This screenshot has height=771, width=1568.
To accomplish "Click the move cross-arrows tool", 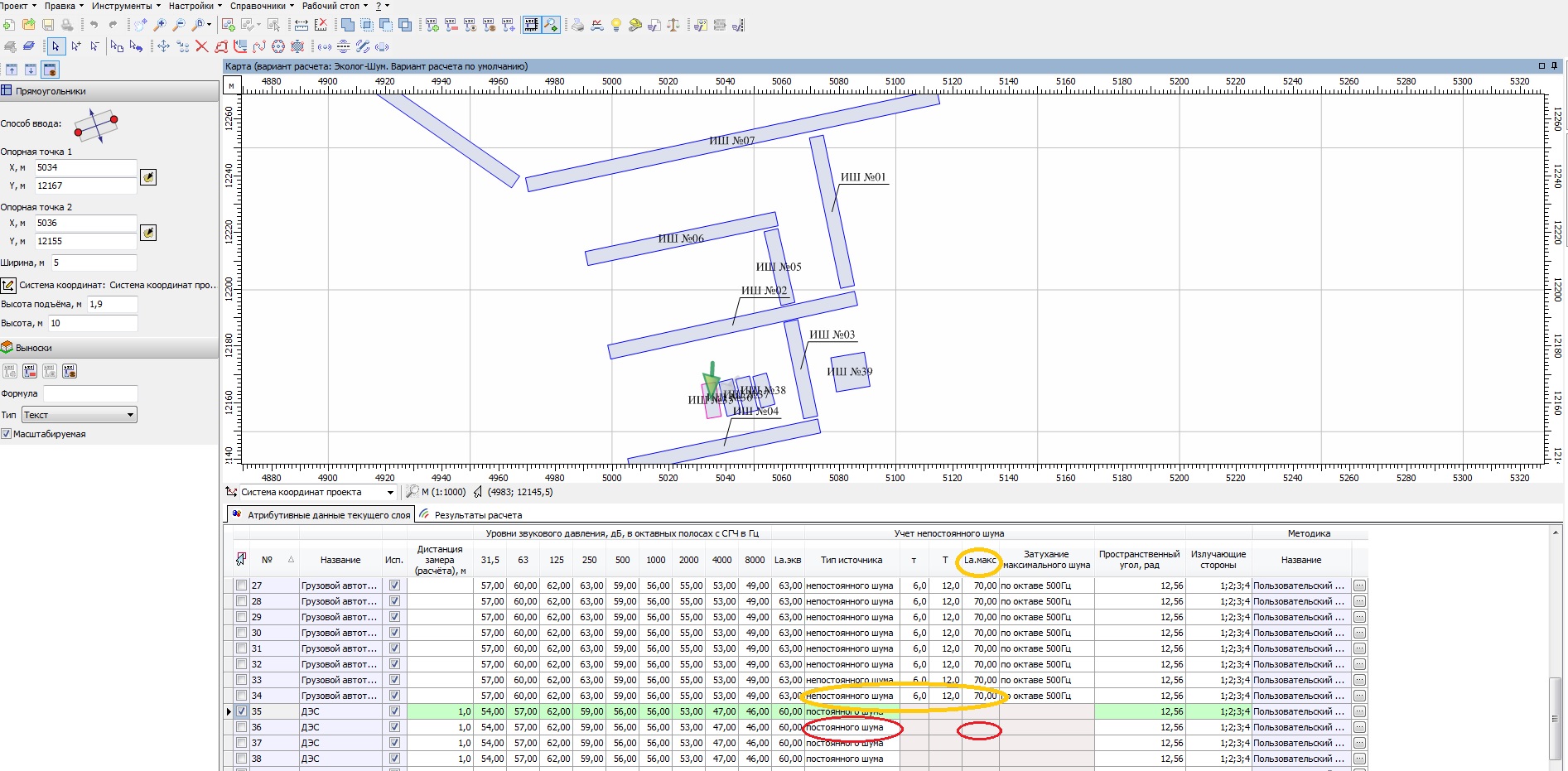I will coord(163,46).
